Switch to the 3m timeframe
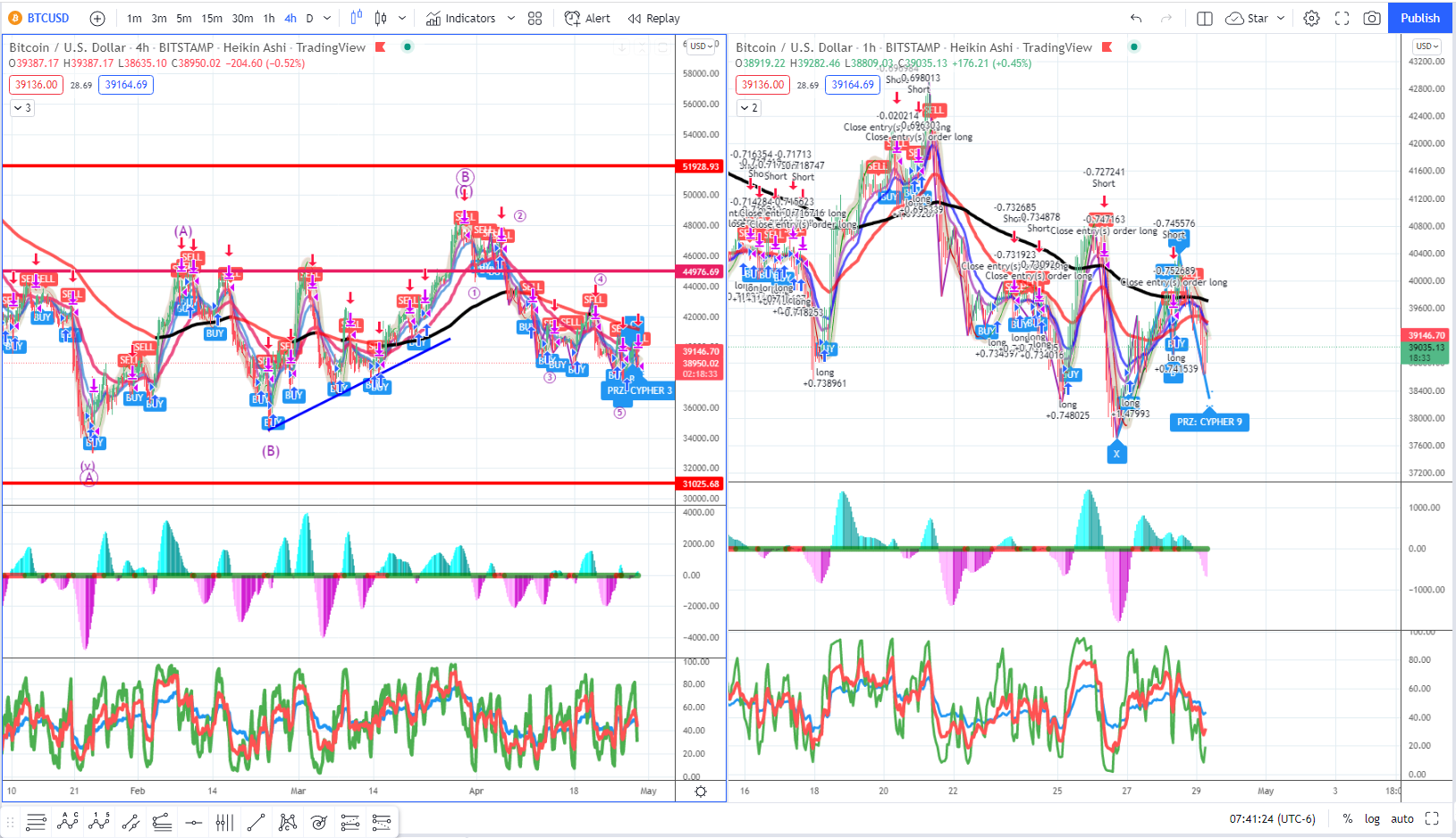 [159, 18]
